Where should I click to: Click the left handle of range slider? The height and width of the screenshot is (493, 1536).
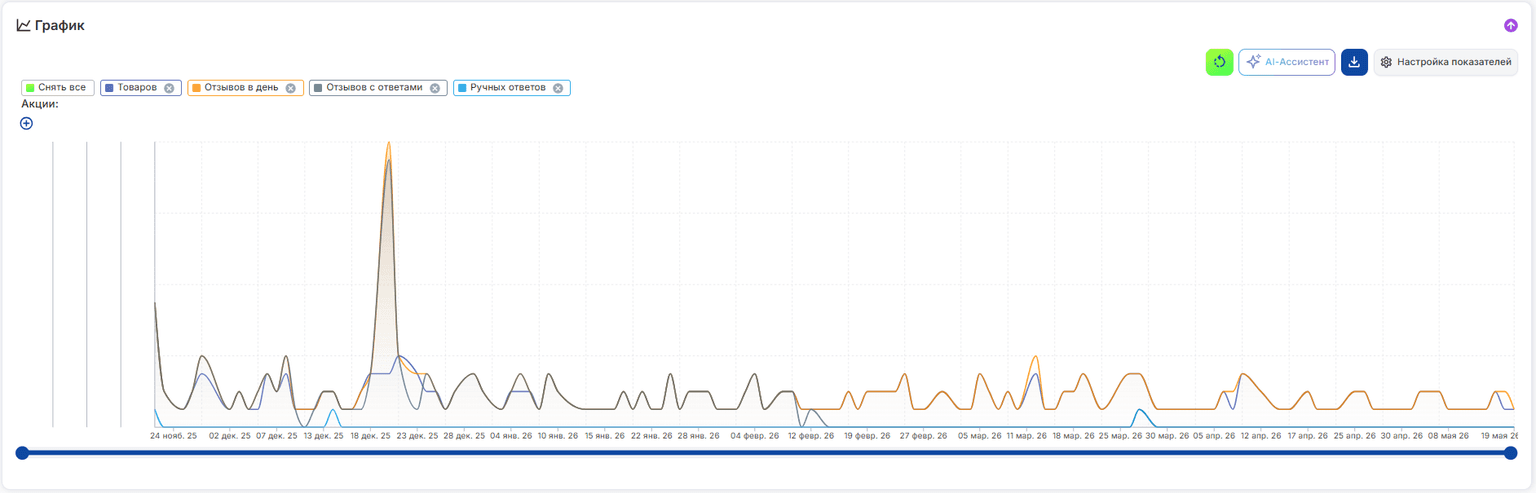[x=22, y=453]
